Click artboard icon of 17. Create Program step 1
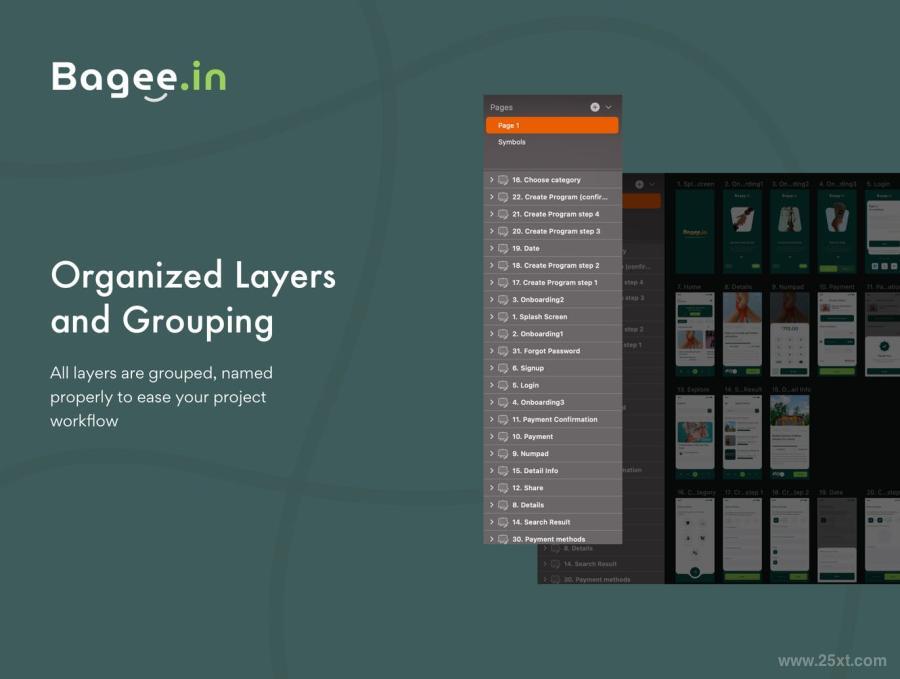Viewport: 900px width, 679px height. 503,283
